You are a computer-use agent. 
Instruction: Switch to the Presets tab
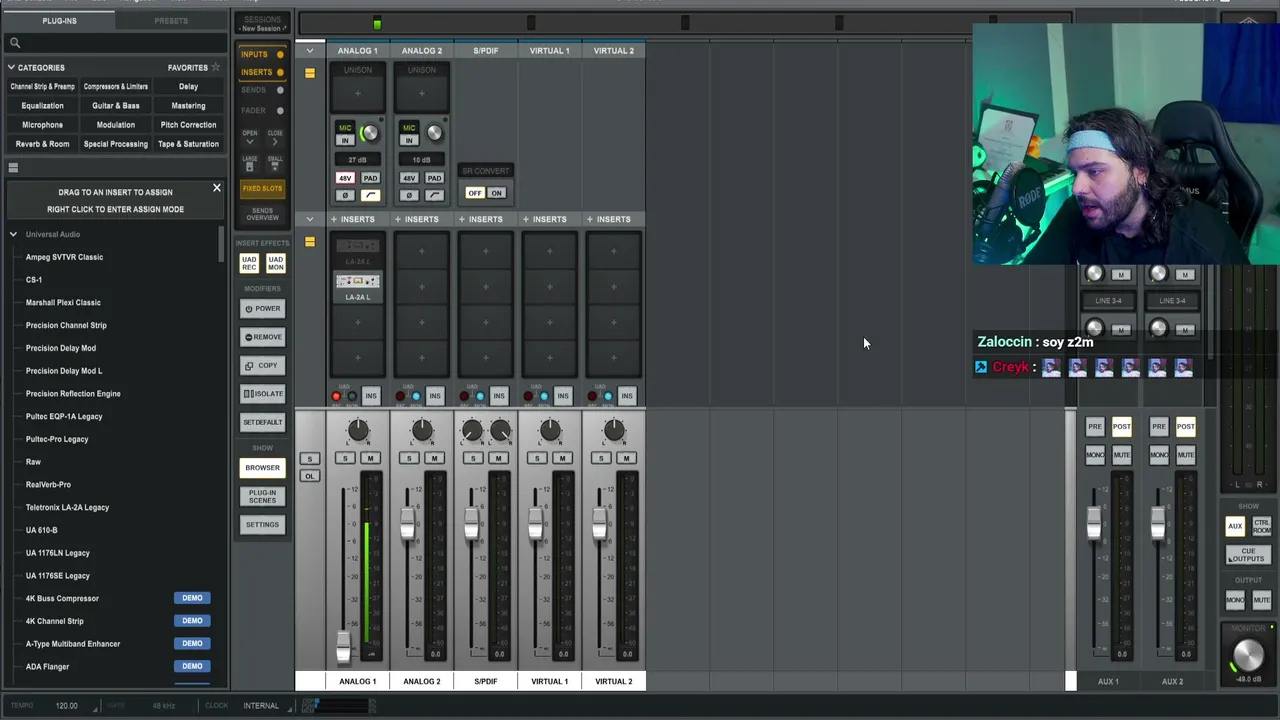coord(171,20)
